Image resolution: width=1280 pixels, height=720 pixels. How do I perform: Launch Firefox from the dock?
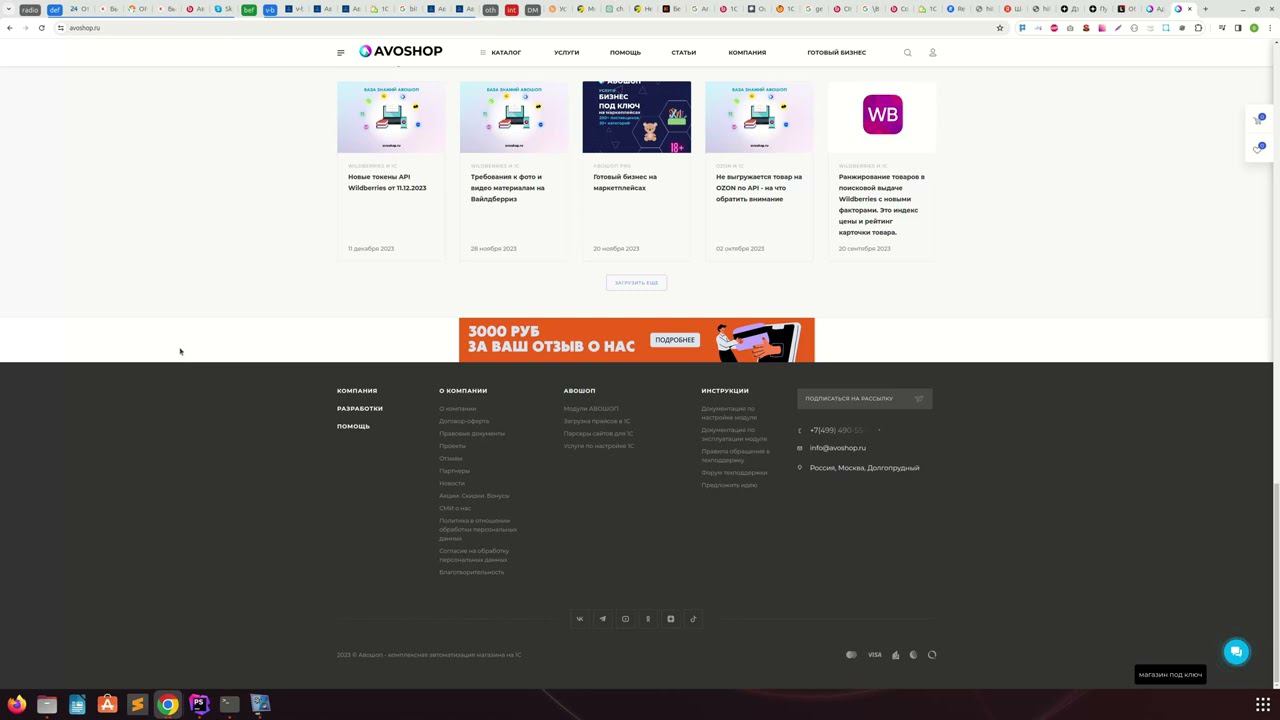pyautogui.click(x=17, y=704)
